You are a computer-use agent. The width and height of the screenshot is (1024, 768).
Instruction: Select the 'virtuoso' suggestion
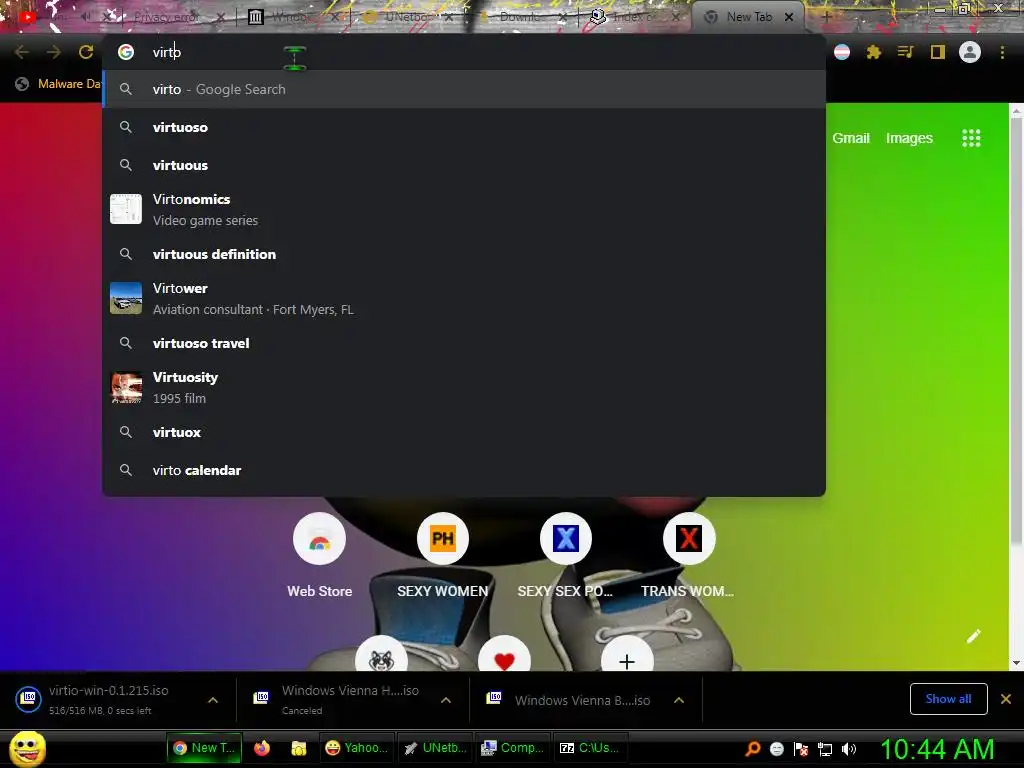click(x=464, y=127)
